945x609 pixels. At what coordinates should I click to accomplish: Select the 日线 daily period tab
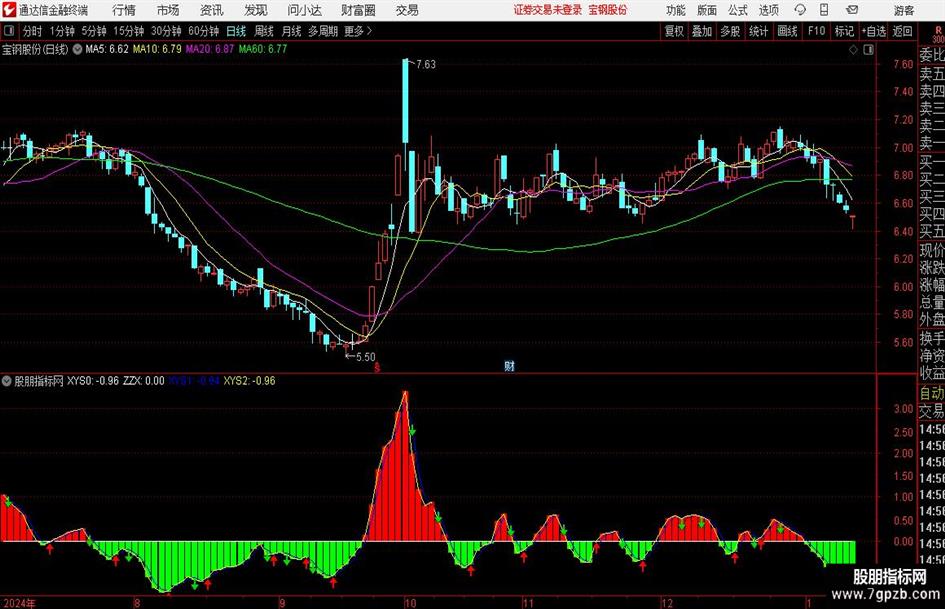[x=236, y=31]
